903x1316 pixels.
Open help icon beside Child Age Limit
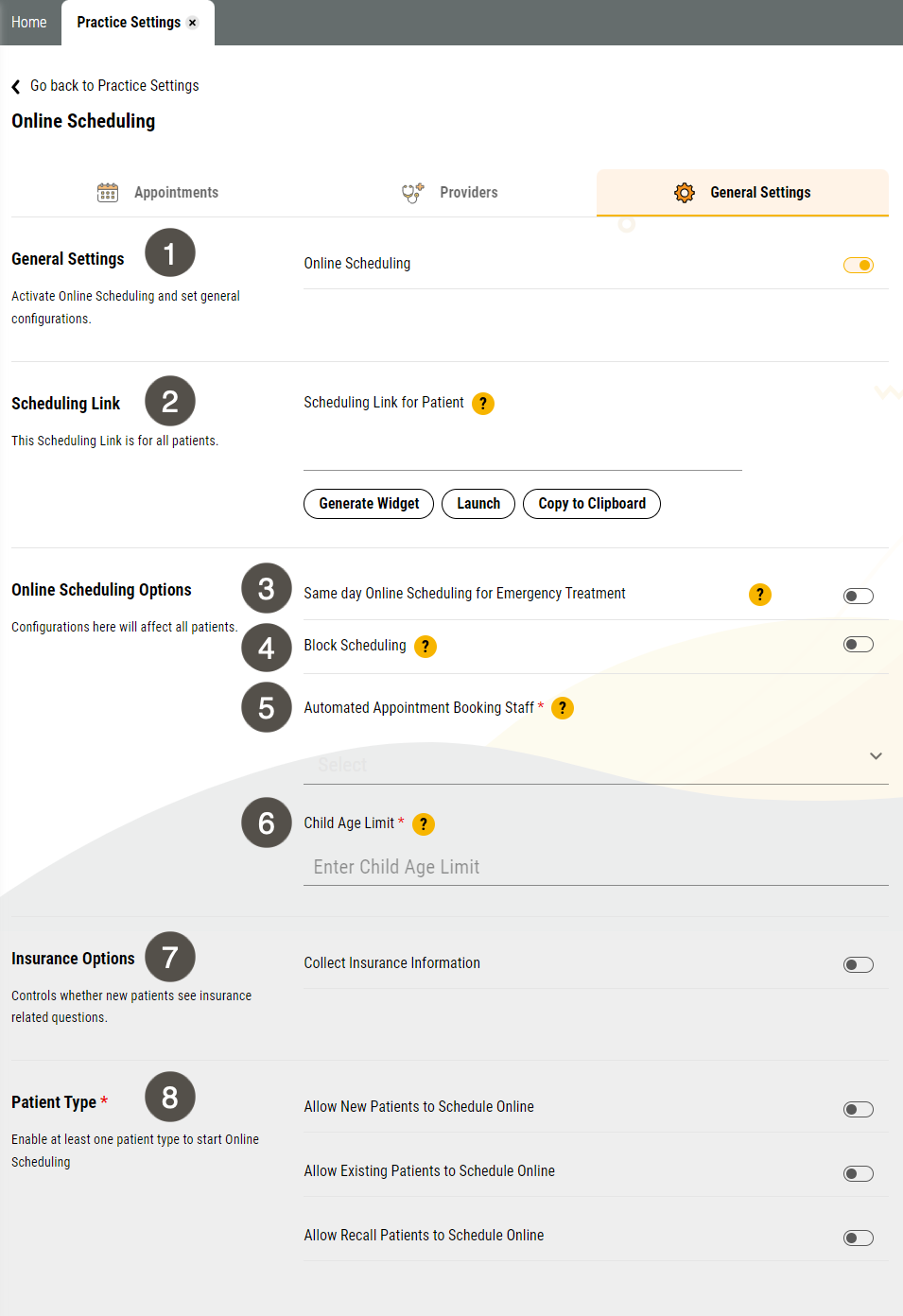pos(424,824)
